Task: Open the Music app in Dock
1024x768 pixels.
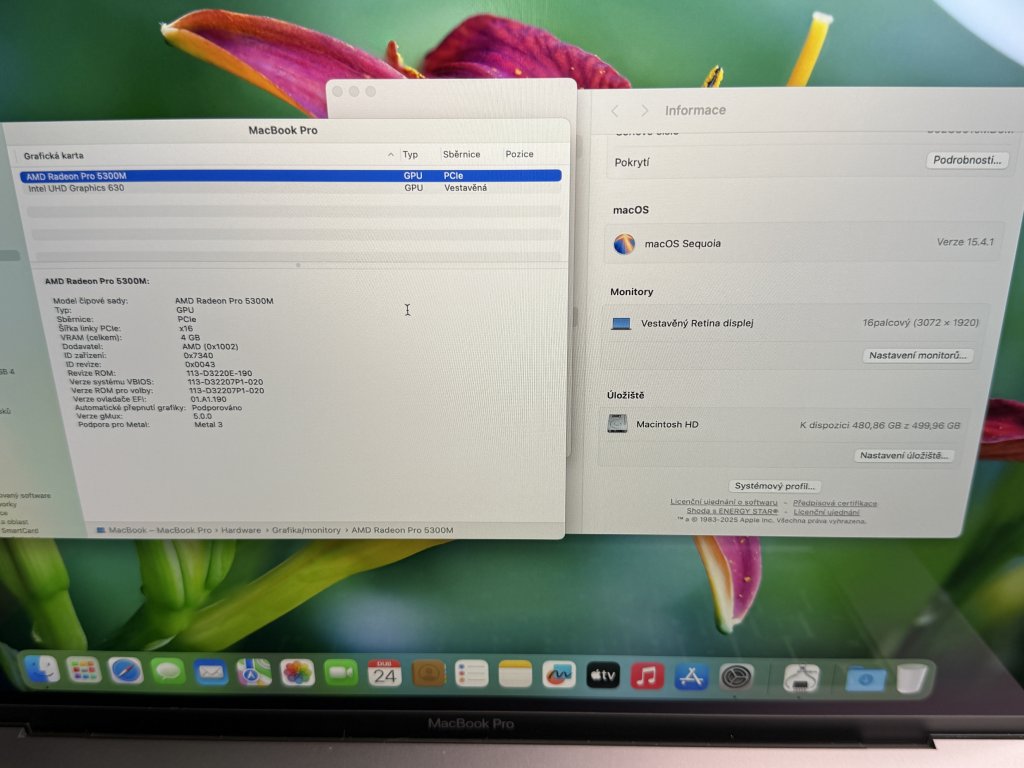Action: coord(647,677)
